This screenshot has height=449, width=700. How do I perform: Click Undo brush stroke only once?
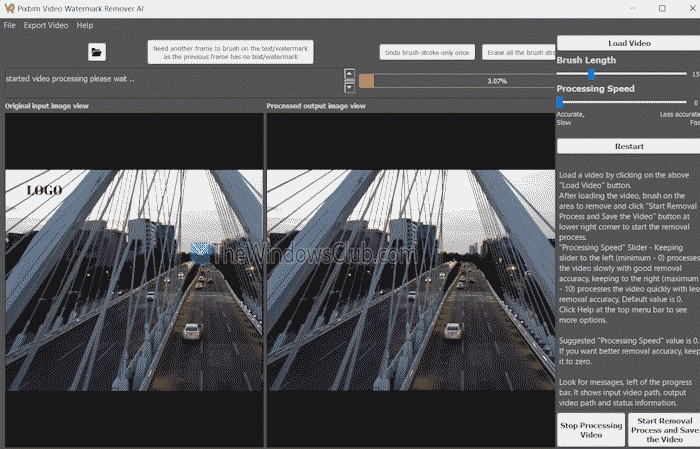pyautogui.click(x=427, y=52)
